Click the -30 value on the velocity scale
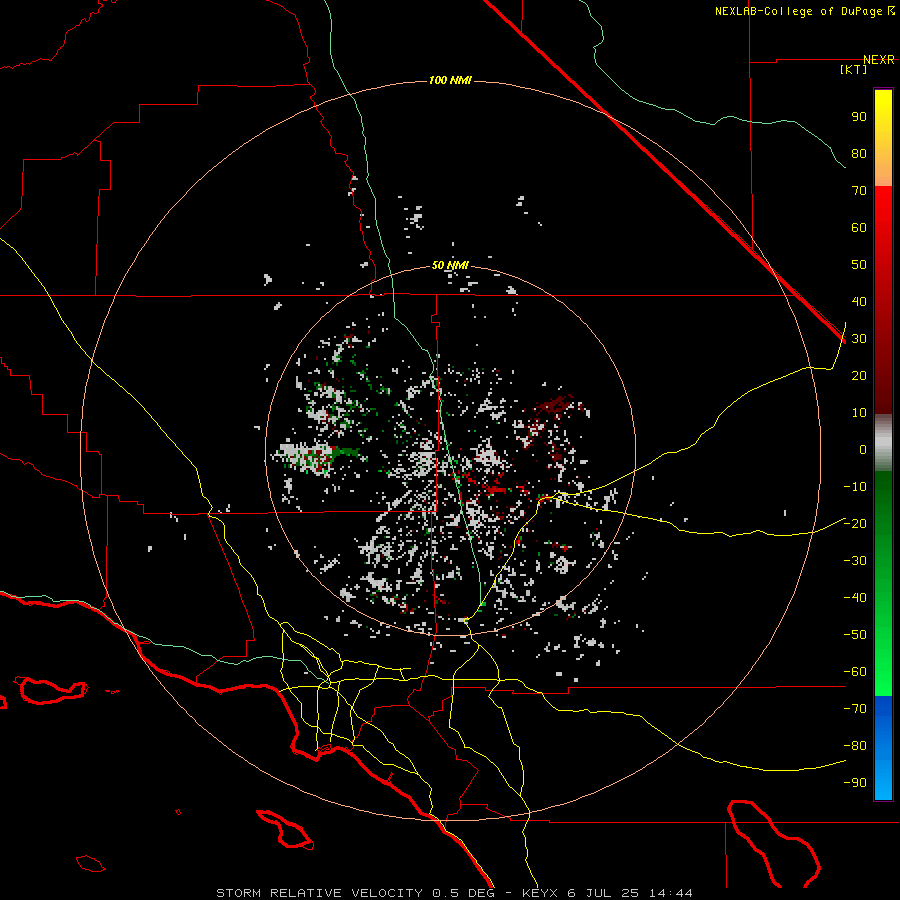This screenshot has height=900, width=900. (855, 561)
